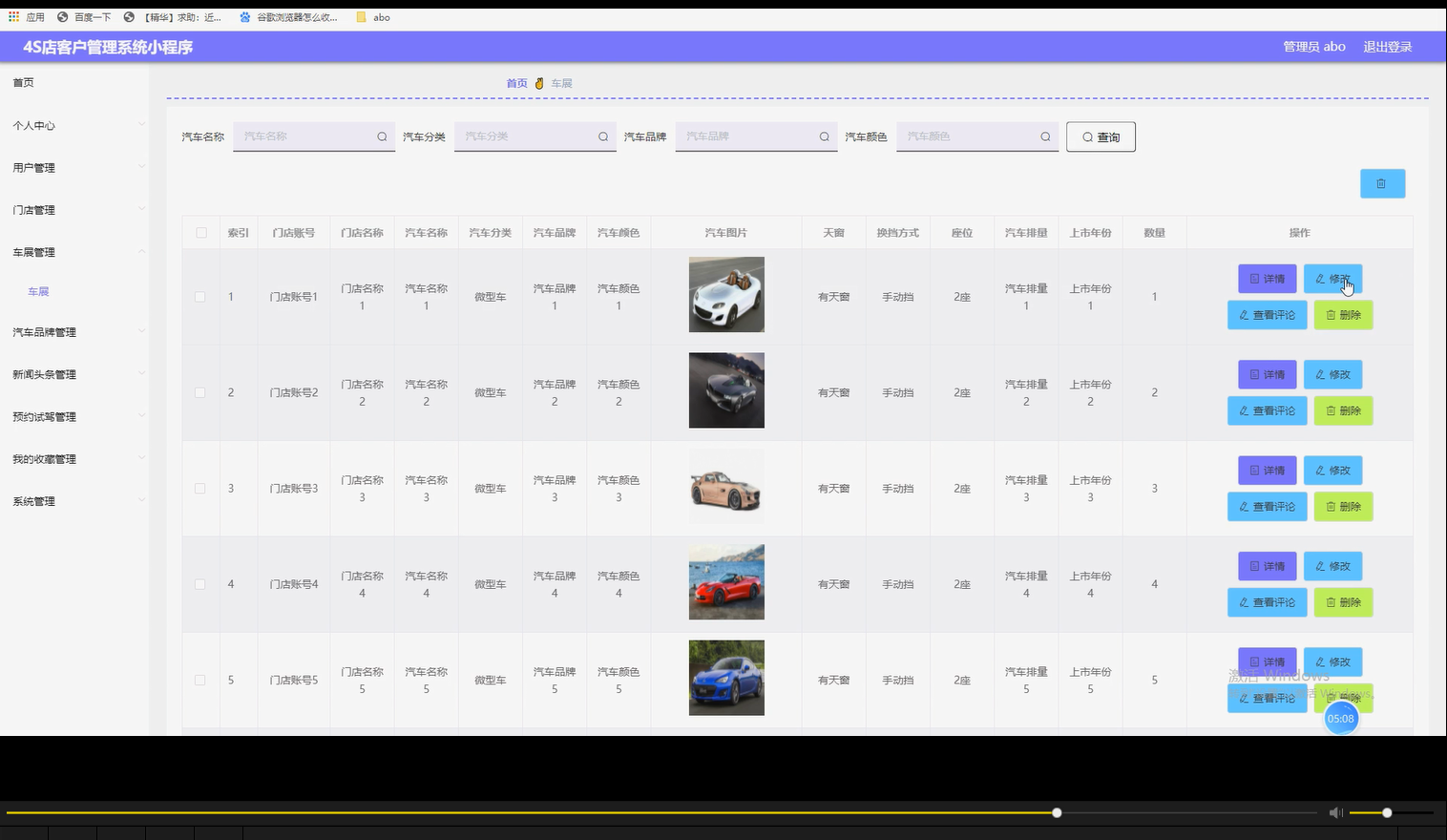Viewport: 1447px width, 840px height.
Task: Click 修改 for row 4
Action: 1332,566
